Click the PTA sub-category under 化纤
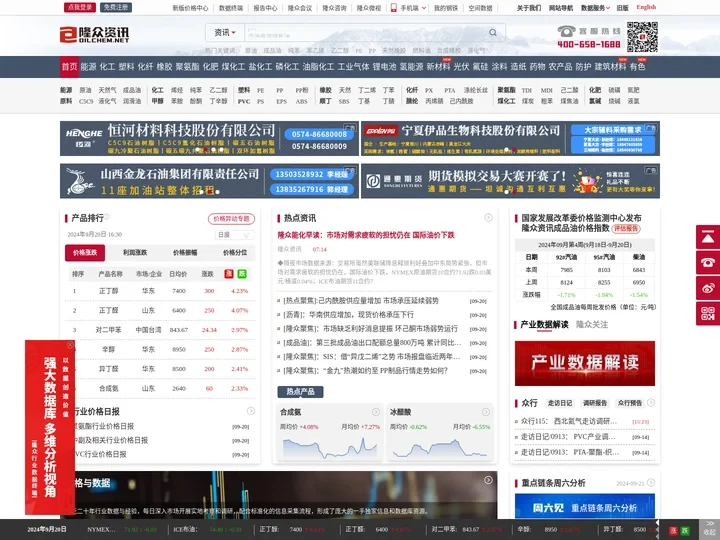The width and height of the screenshot is (720, 540). 450,90
